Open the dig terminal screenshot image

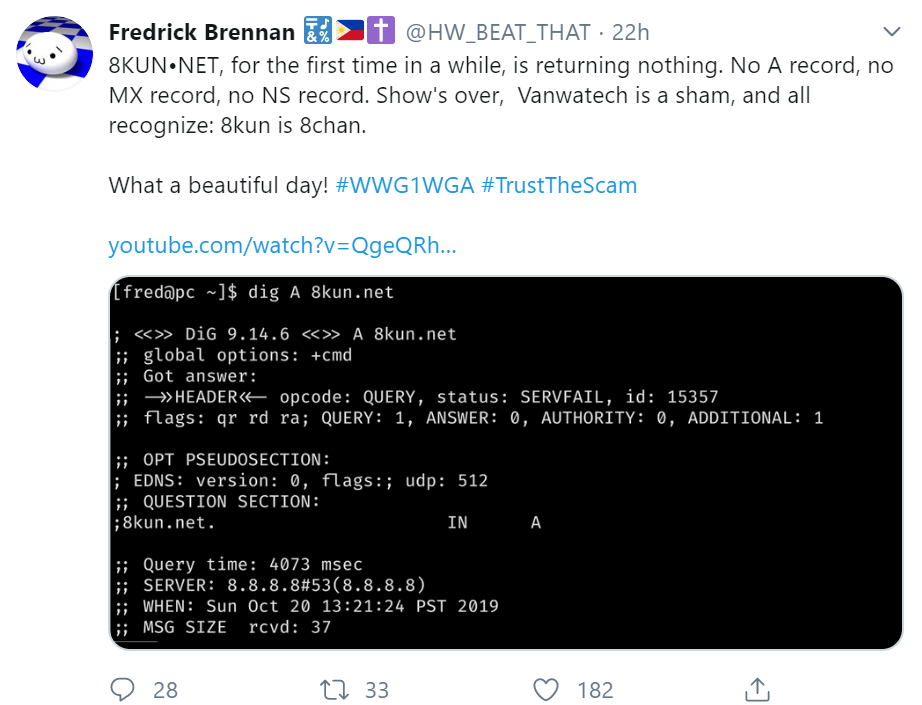pos(506,463)
